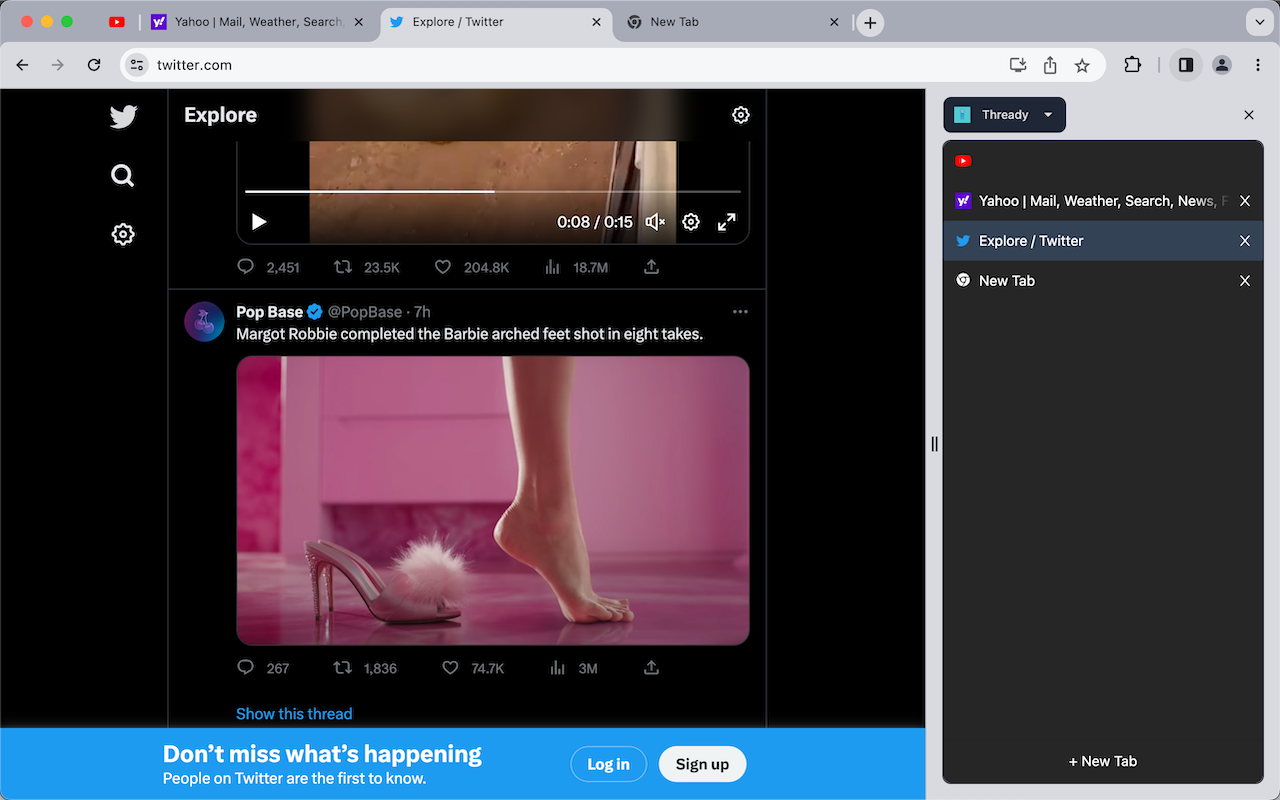Close Yahoo tab from Thready panel
This screenshot has width=1280, height=800.
(x=1245, y=201)
